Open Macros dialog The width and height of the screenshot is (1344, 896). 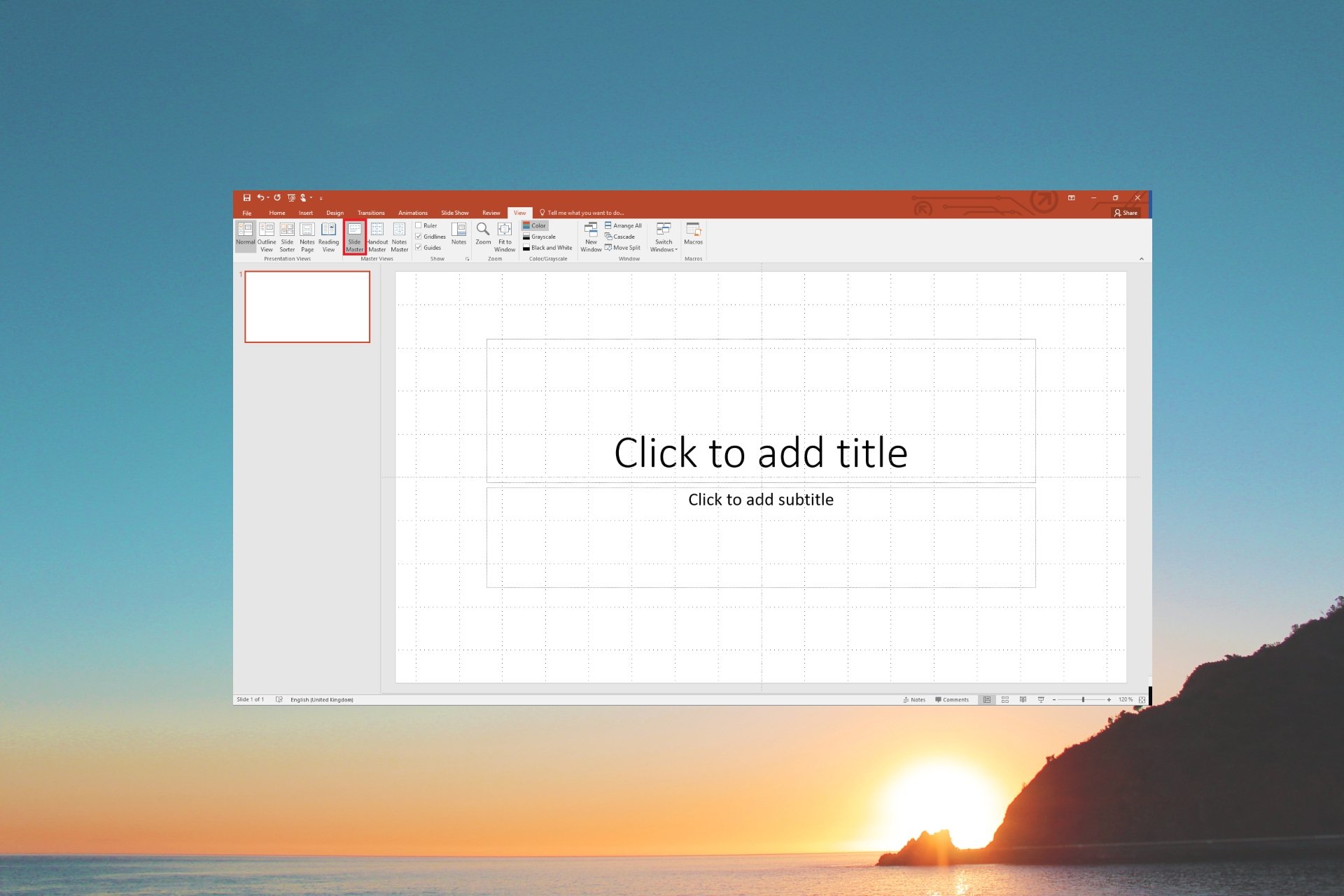(x=694, y=234)
